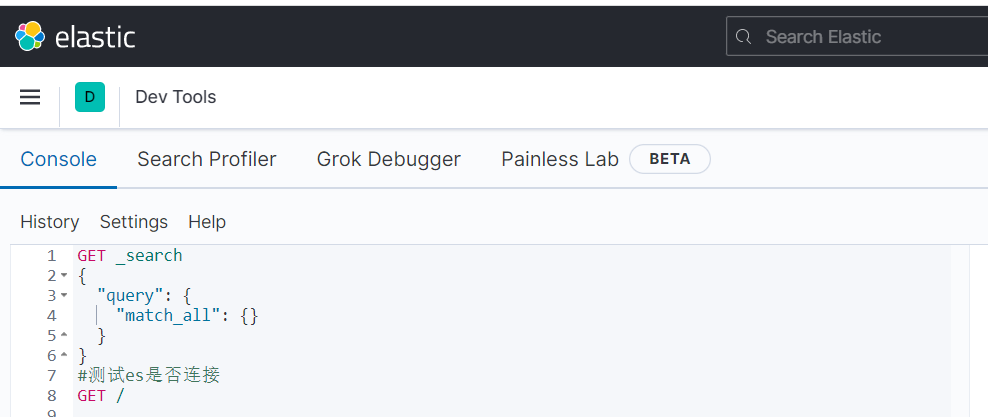This screenshot has height=417, width=988.
Task: Click the elastic wordmark text
Action: click(95, 38)
